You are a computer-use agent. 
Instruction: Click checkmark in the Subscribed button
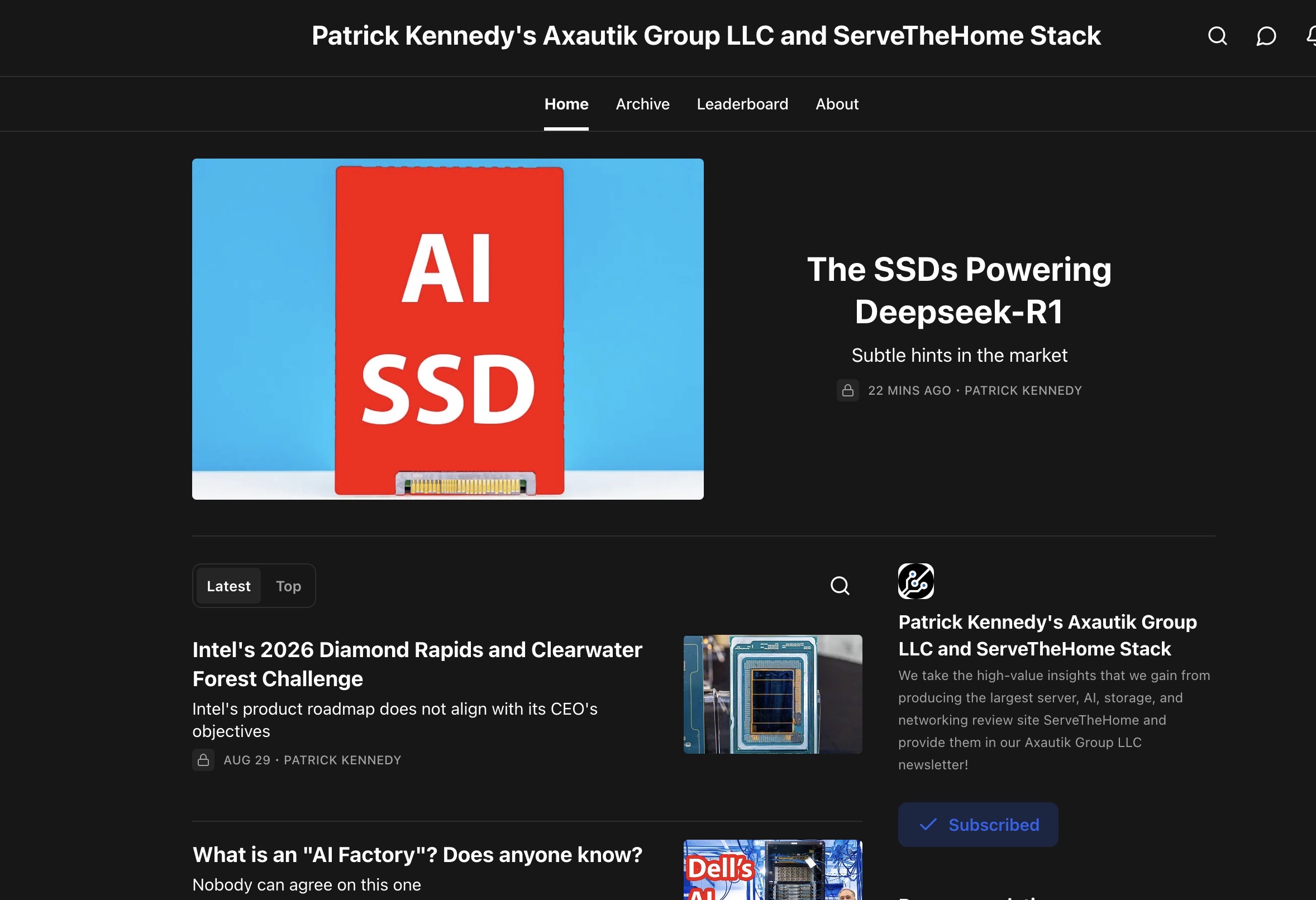[928, 825]
